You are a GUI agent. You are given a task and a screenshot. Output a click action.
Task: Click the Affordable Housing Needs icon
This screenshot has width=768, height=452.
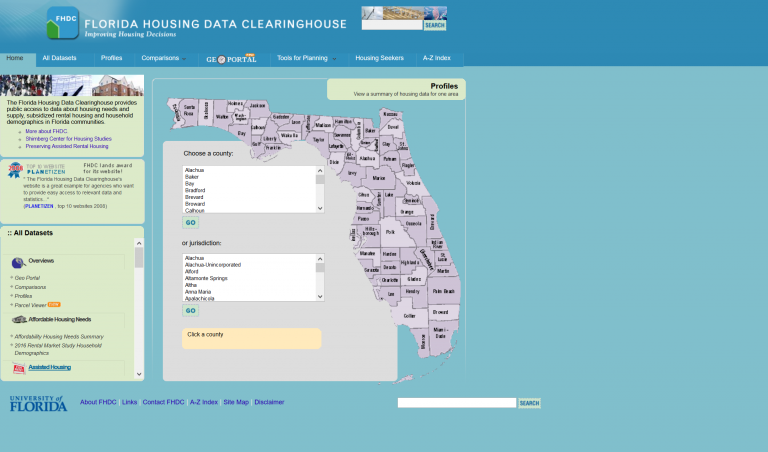pyautogui.click(x=19, y=319)
